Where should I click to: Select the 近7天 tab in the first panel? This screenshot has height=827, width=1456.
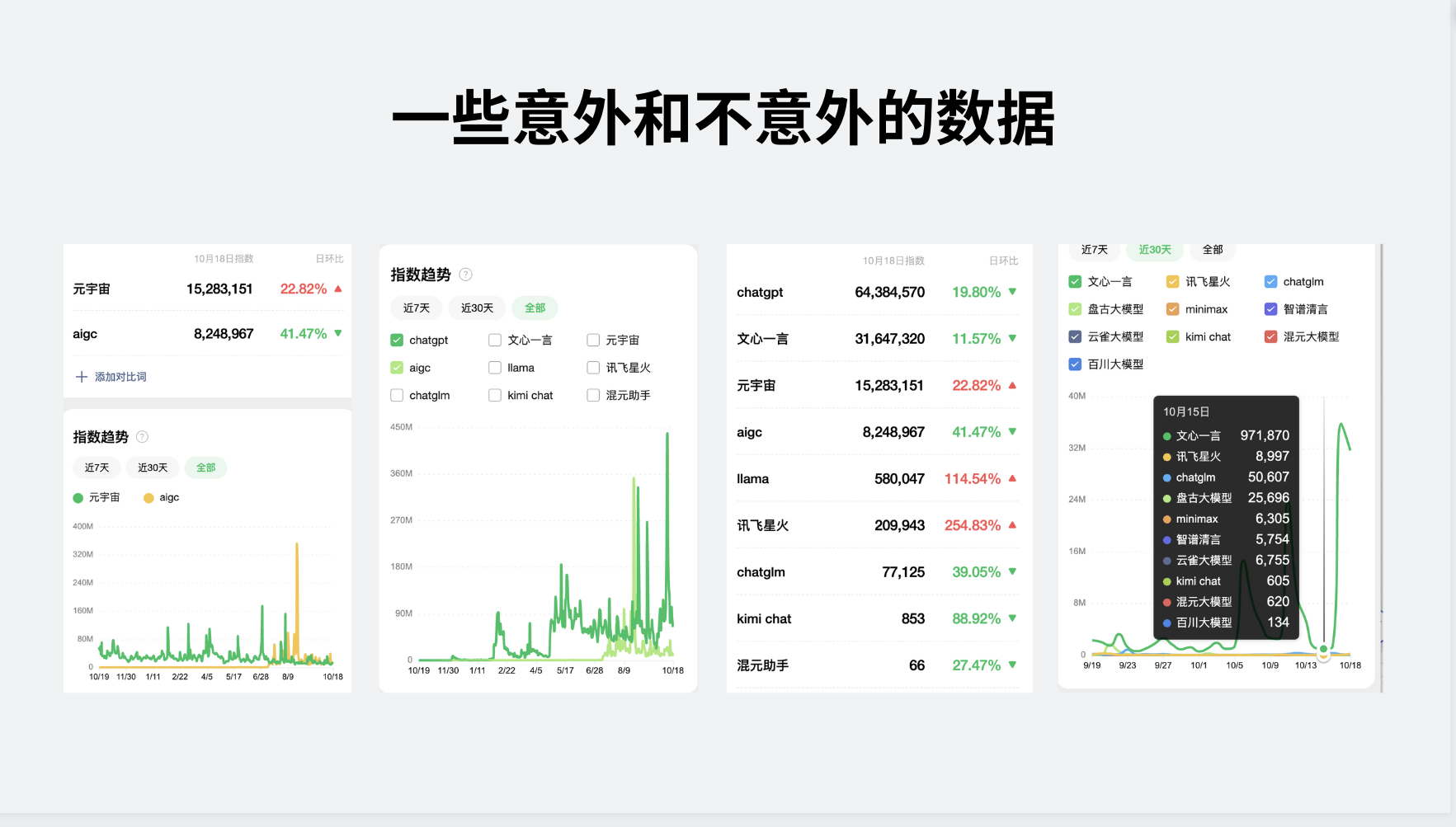[97, 468]
